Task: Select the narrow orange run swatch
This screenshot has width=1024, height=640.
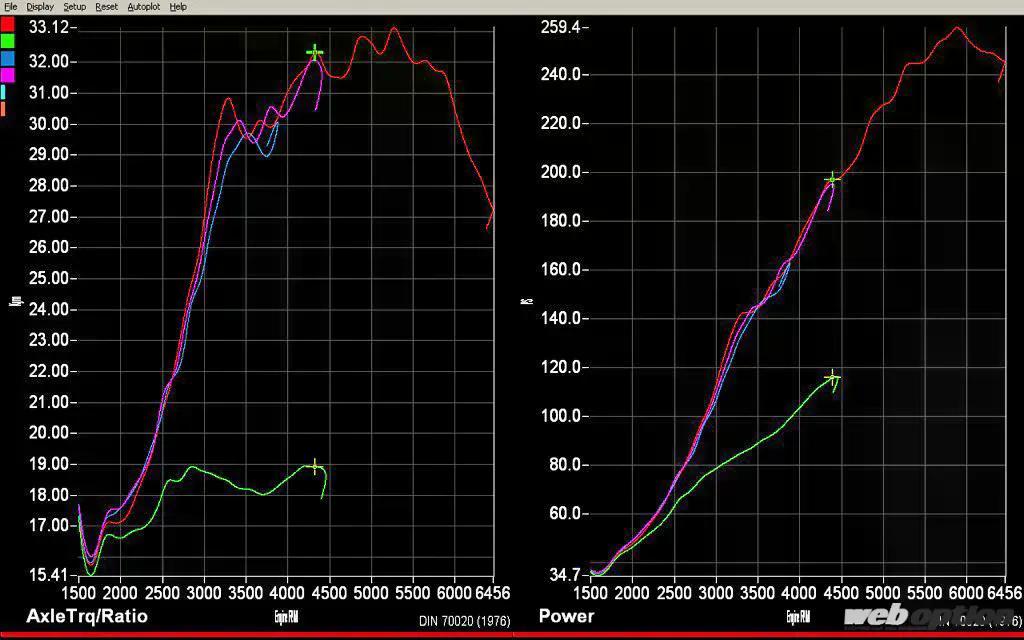Action: pos(4,108)
